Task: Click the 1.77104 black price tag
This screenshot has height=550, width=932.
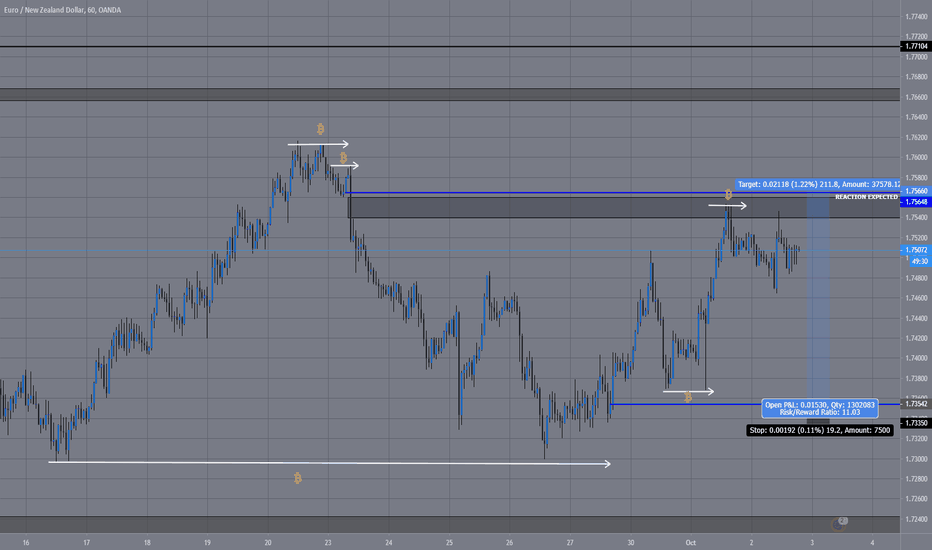Action: tap(916, 46)
